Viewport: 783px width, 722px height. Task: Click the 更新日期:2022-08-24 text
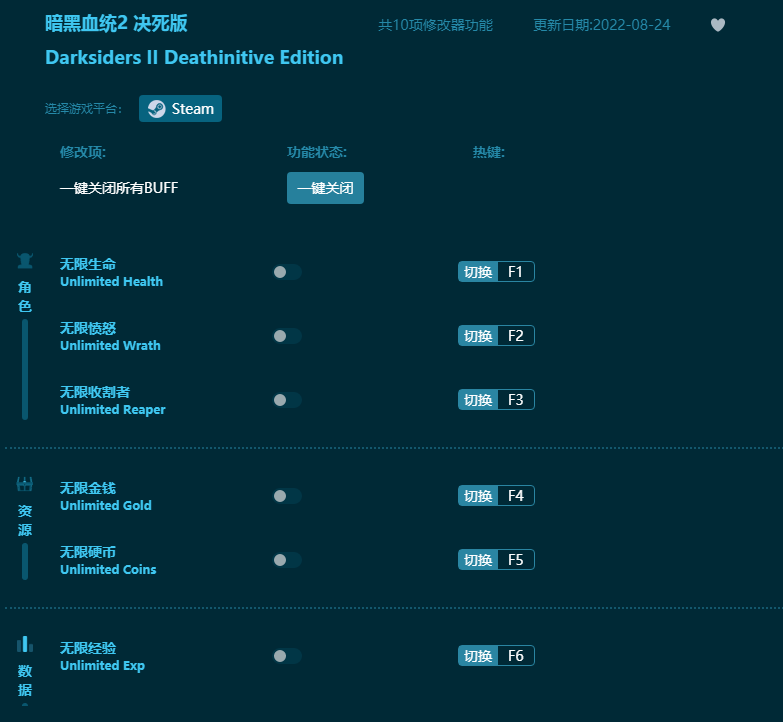point(602,25)
